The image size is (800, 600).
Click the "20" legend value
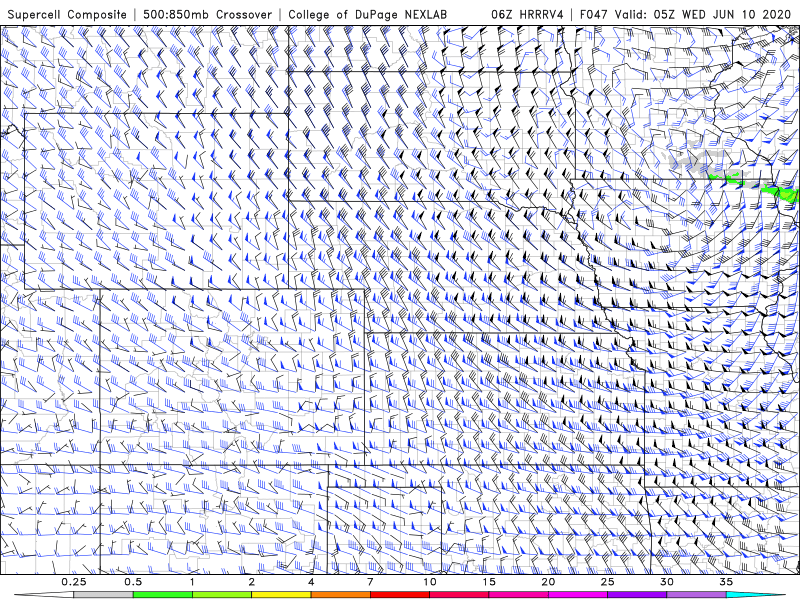(x=548, y=582)
